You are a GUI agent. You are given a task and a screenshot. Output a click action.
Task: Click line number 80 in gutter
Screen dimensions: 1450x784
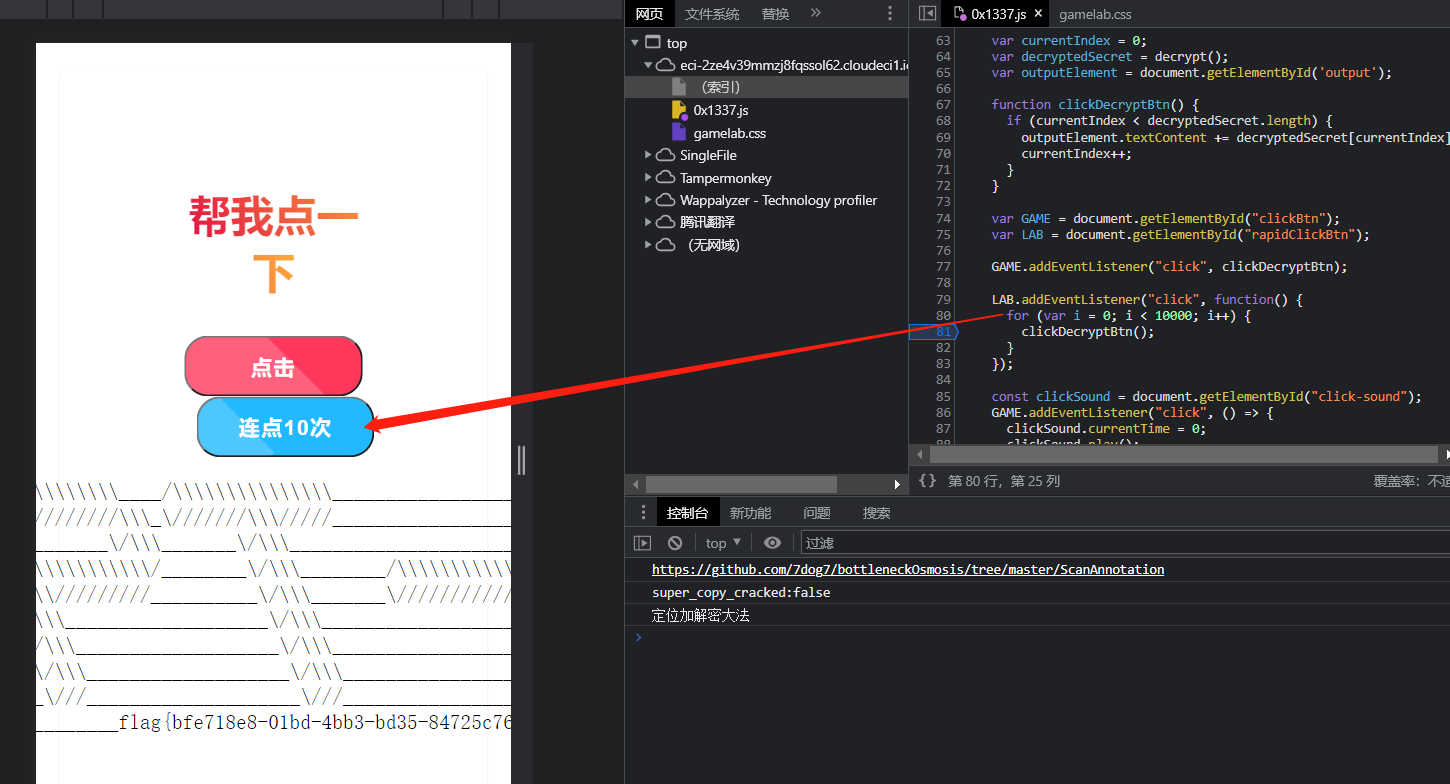point(942,315)
